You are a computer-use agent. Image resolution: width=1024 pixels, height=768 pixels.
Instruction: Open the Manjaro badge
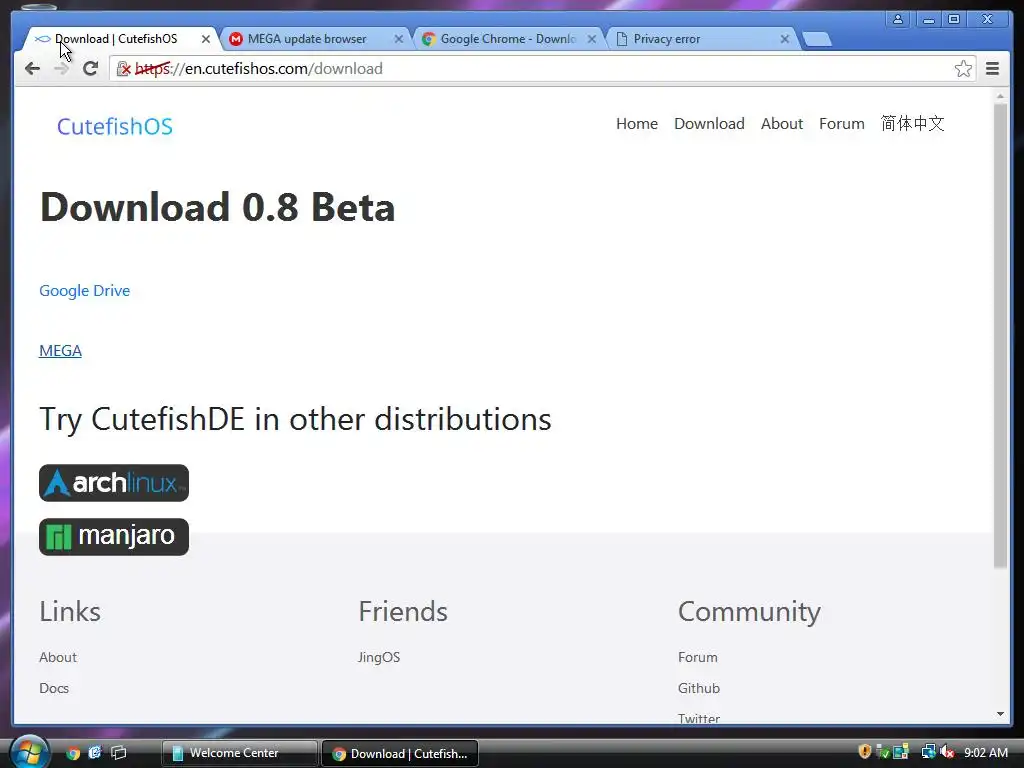(x=114, y=537)
